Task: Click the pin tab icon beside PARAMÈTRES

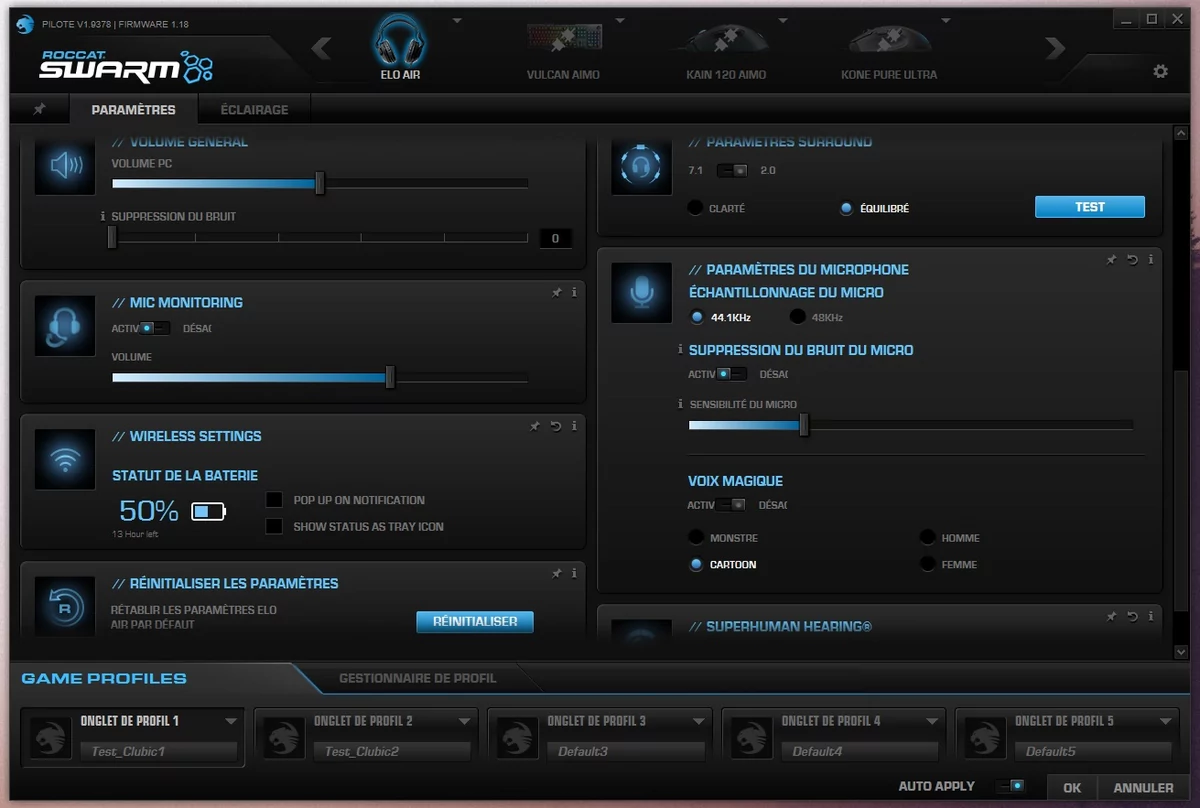Action: [40, 109]
